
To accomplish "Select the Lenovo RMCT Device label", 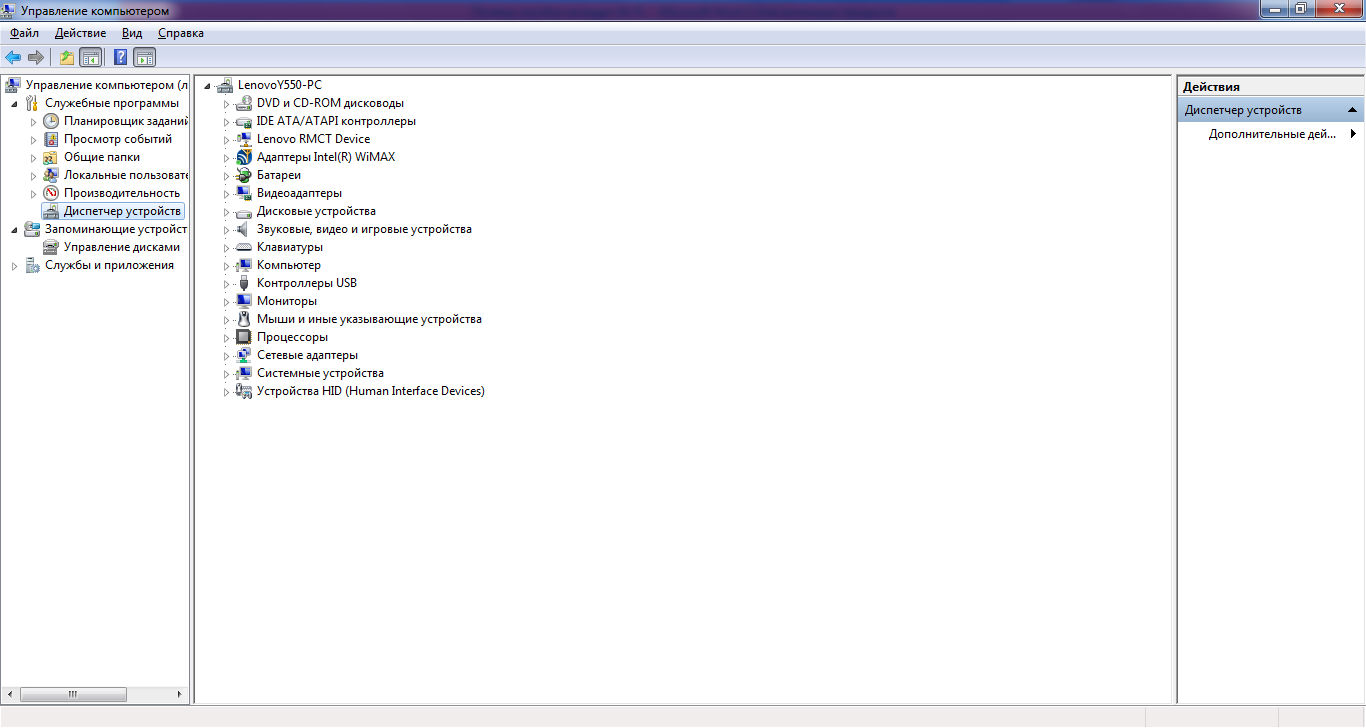I will pyautogui.click(x=313, y=139).
